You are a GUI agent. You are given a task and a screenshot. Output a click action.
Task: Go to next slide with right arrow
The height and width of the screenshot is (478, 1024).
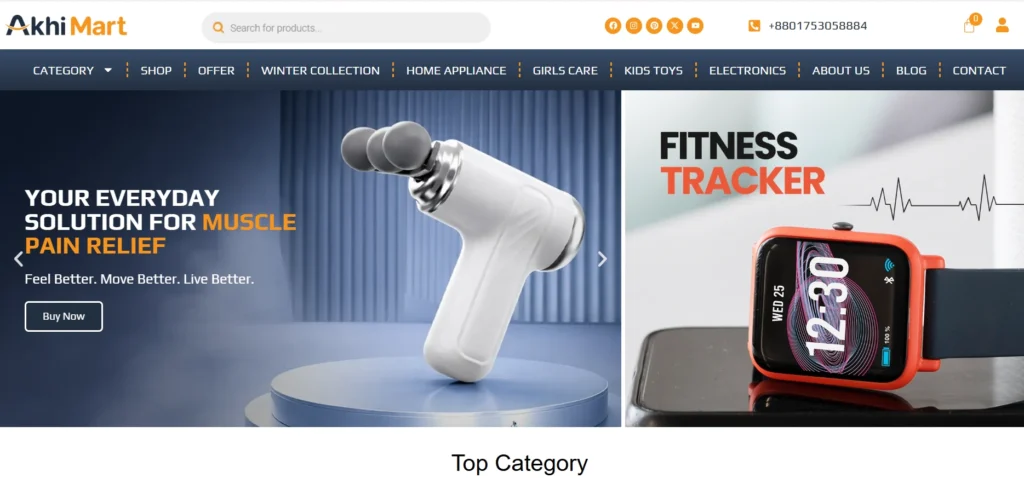[x=602, y=259]
